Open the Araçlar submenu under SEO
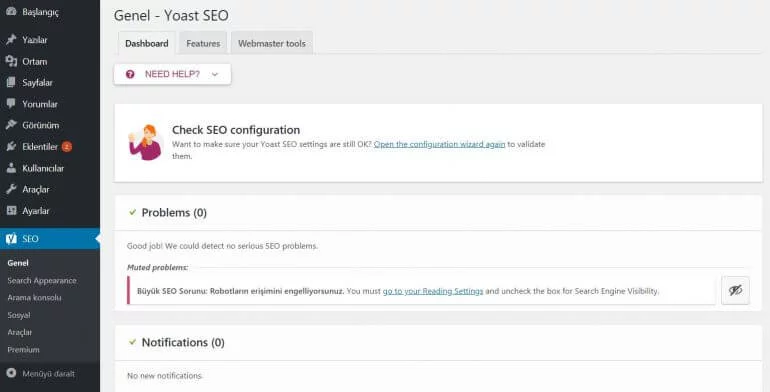The image size is (770, 392). click(x=20, y=332)
